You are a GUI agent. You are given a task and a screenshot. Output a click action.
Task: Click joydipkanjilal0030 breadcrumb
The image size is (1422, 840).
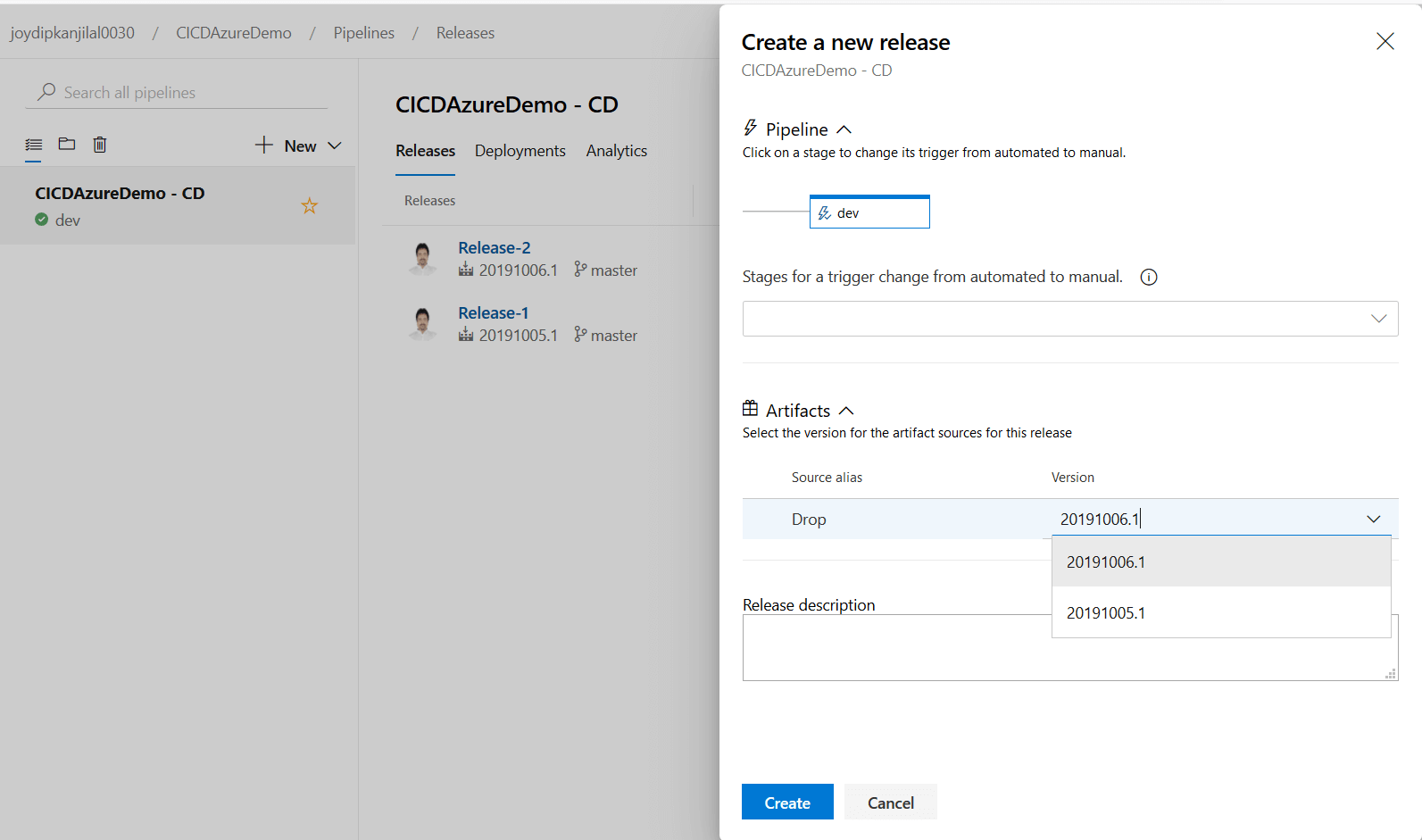[x=72, y=33]
